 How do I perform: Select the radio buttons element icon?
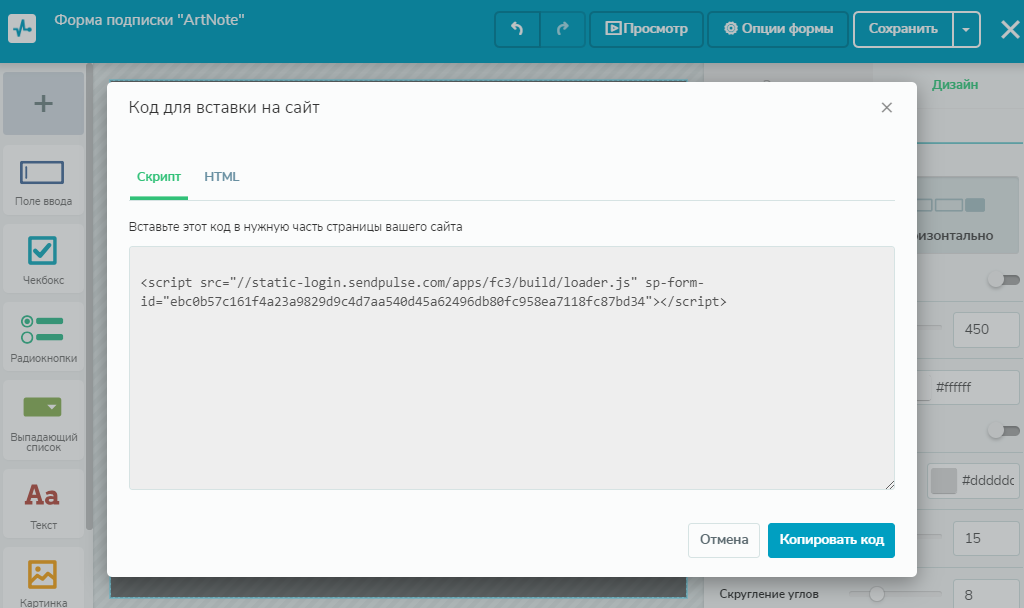(x=43, y=329)
